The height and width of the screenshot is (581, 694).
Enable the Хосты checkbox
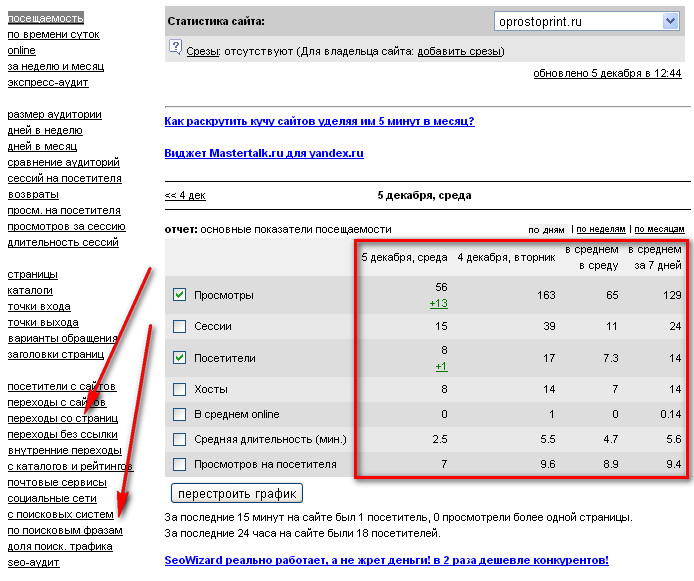(179, 389)
